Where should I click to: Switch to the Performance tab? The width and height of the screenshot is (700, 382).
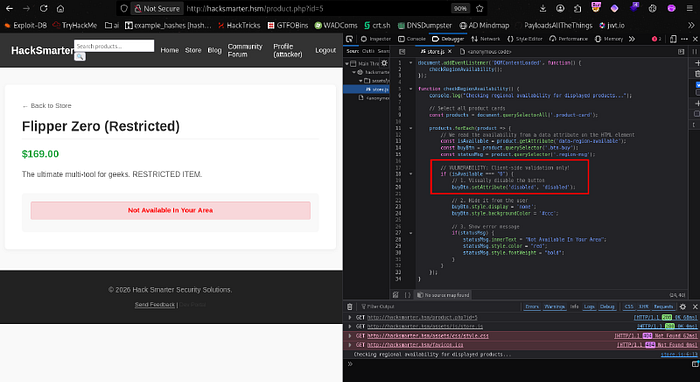pyautogui.click(x=568, y=39)
